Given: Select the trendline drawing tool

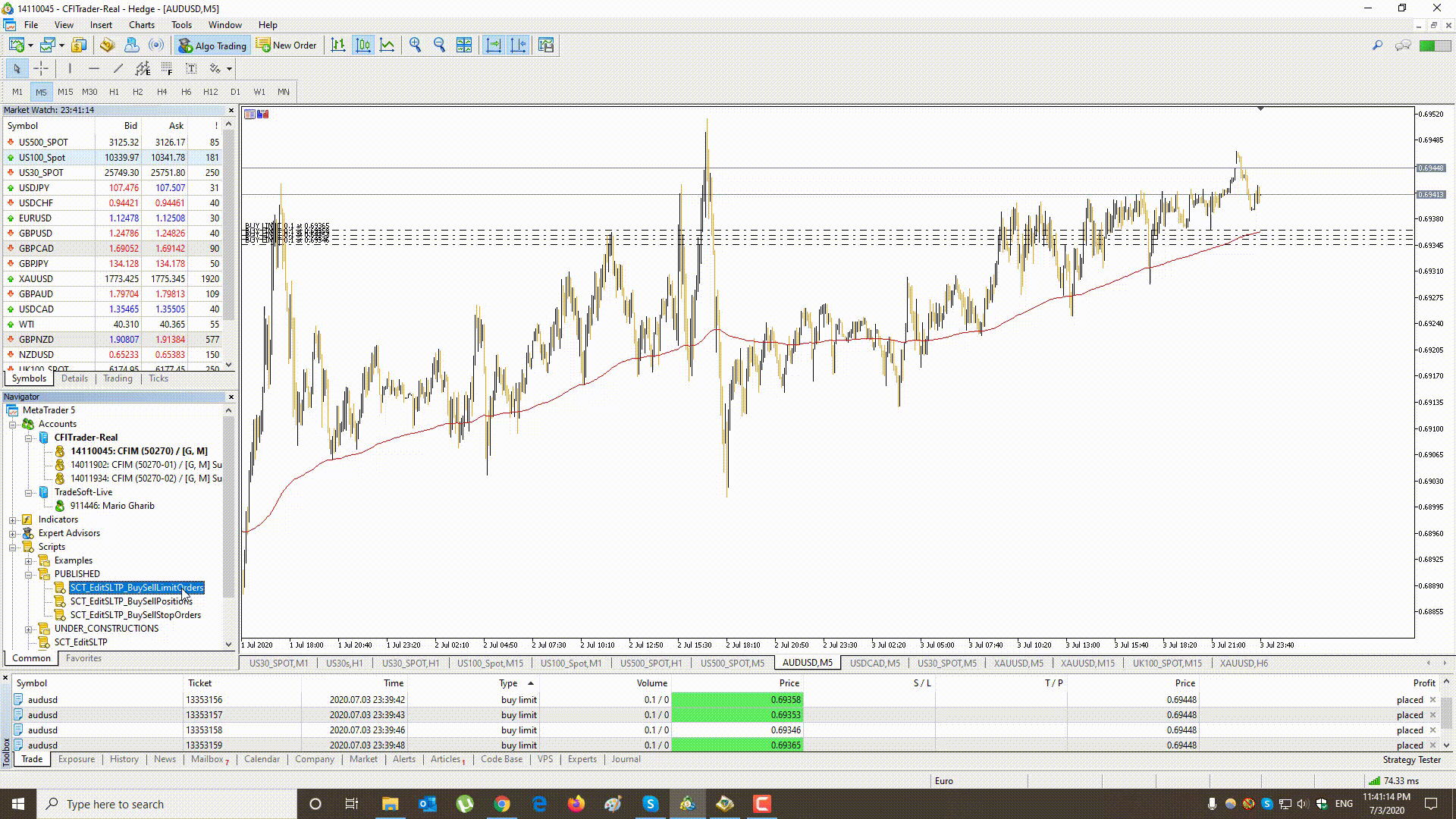Looking at the screenshot, I should coord(118,68).
